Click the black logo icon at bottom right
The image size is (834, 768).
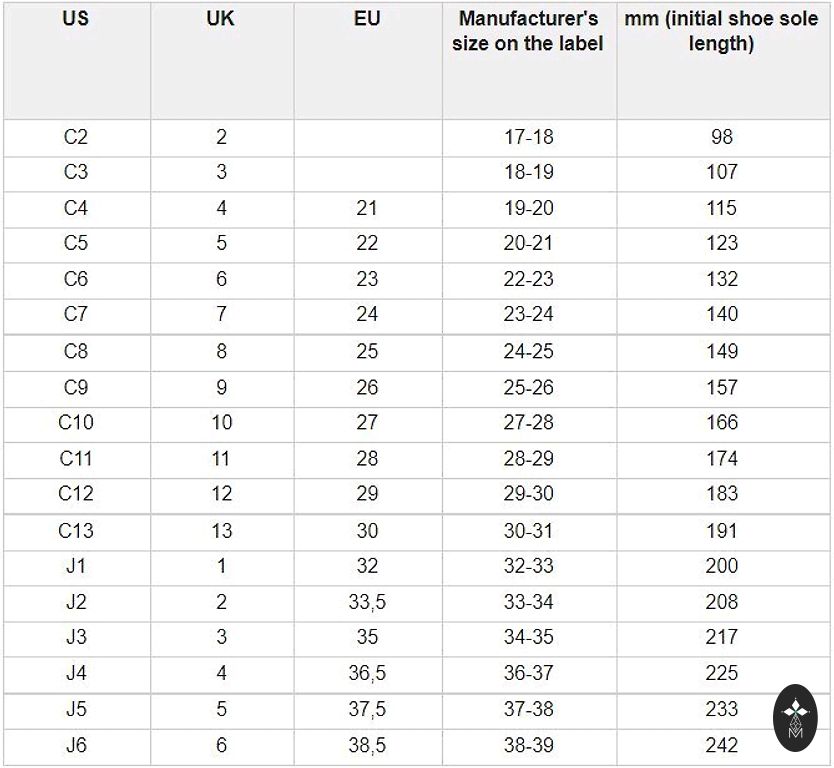[x=796, y=719]
